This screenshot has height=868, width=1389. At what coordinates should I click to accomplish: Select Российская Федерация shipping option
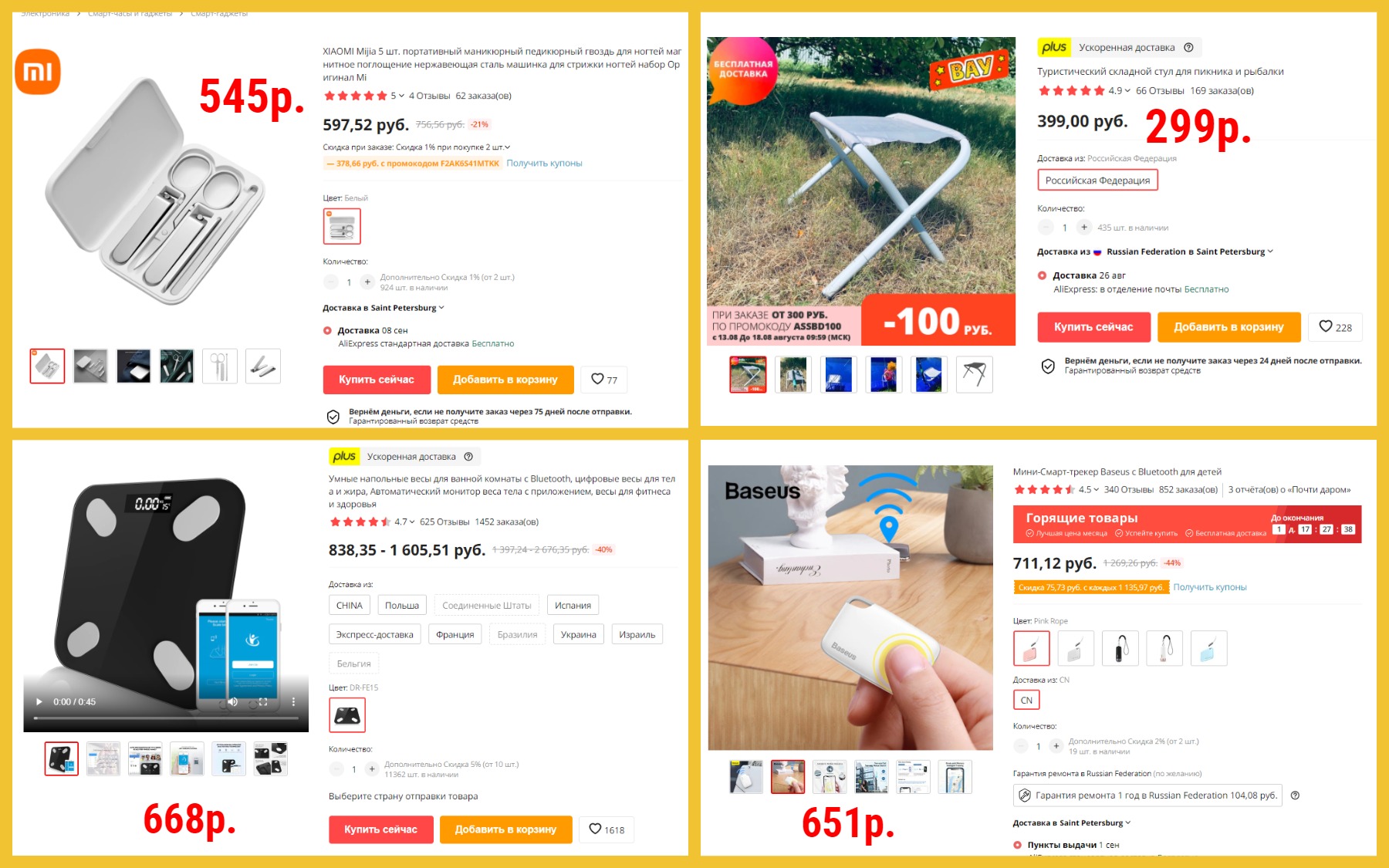1097,181
